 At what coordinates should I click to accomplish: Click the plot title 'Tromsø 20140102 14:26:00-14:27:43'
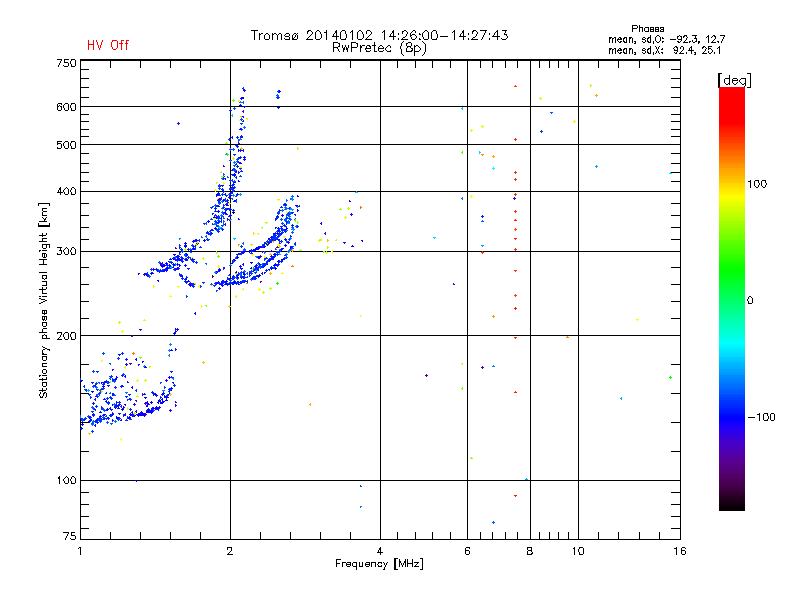coord(379,35)
